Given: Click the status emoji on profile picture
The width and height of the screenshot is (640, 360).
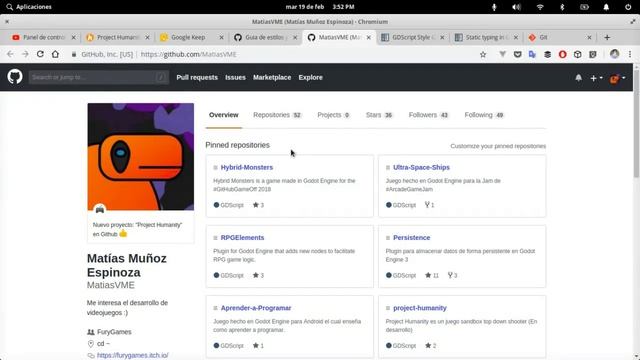Looking at the screenshot, I should (100, 210).
